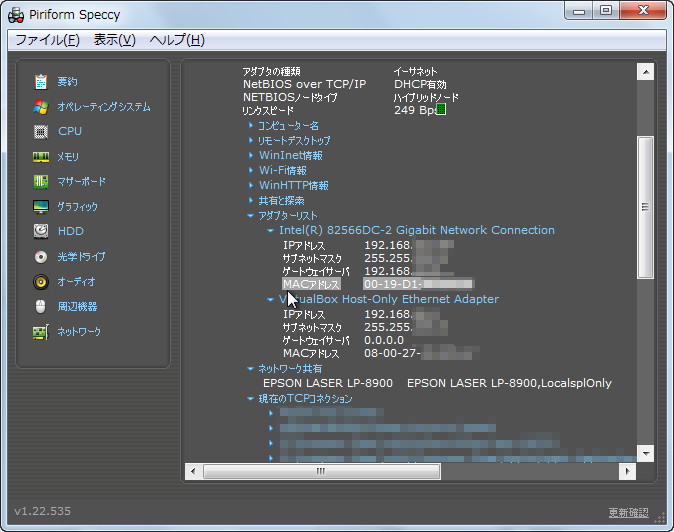674x532 pixels.
Task: Collapse the 現在のTCPコネクション section
Action: pos(251,399)
